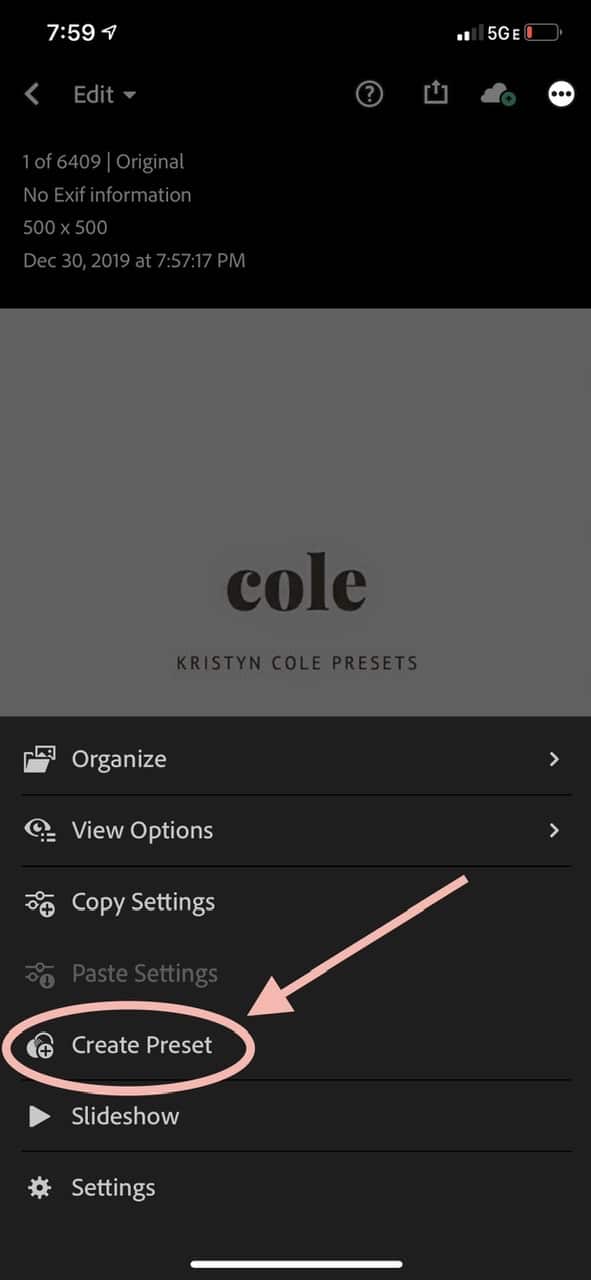Screen dimensions: 591x1280
Task: Select the Copy Settings menu entry
Action: pos(296,902)
